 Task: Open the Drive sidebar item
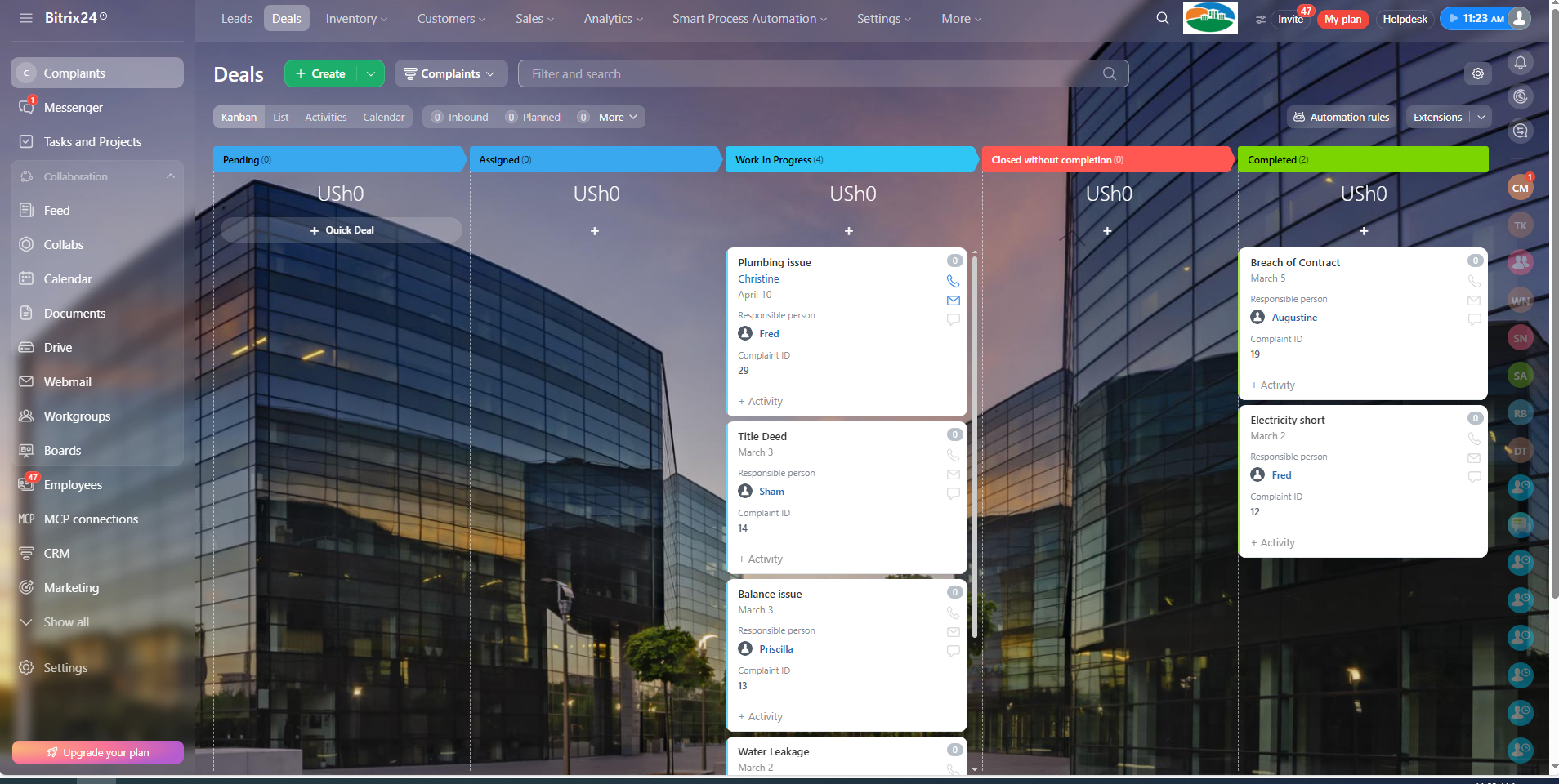58,348
